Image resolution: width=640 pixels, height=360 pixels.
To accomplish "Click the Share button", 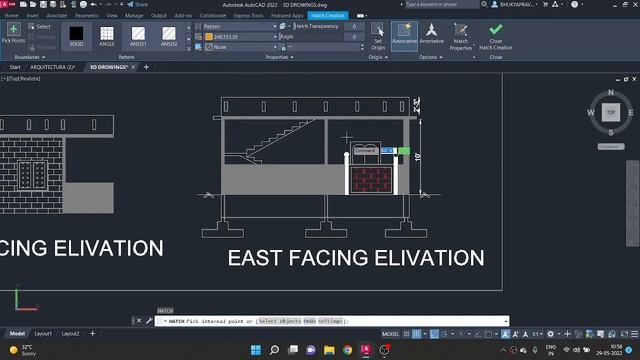I will pos(138,4).
